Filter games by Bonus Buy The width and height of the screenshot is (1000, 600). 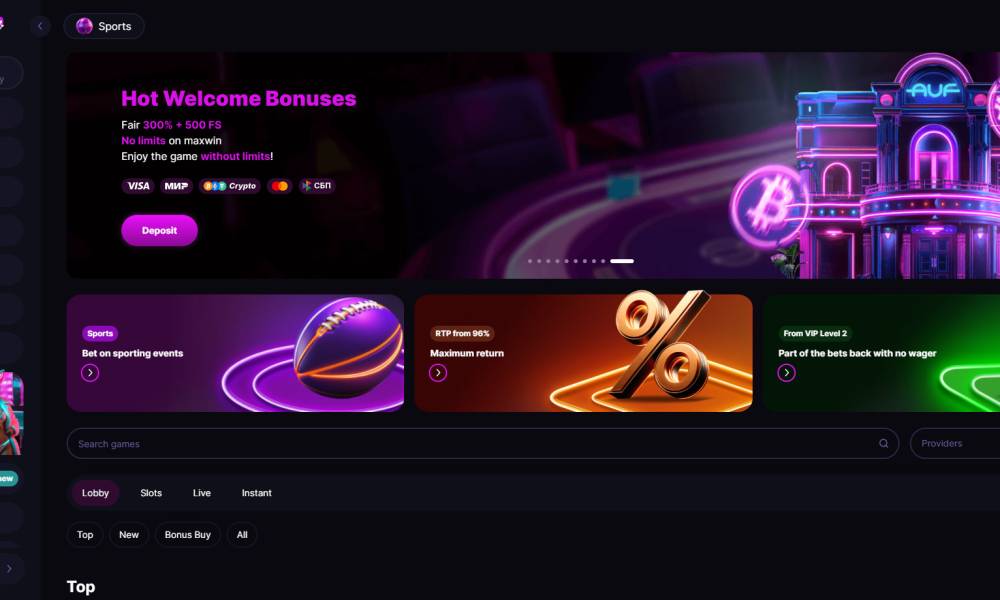[188, 535]
